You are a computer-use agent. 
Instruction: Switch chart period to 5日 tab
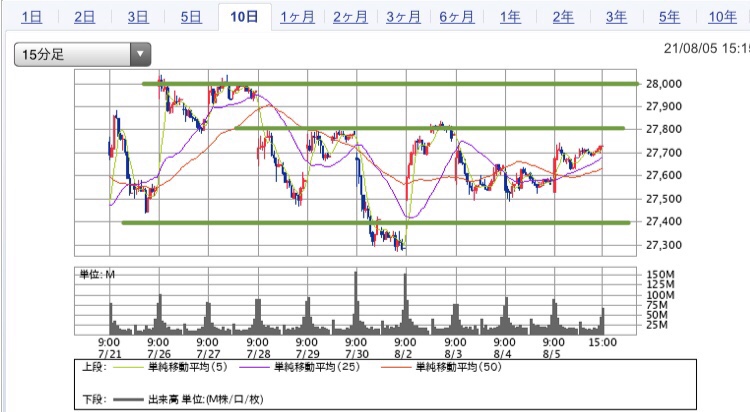coord(191,17)
